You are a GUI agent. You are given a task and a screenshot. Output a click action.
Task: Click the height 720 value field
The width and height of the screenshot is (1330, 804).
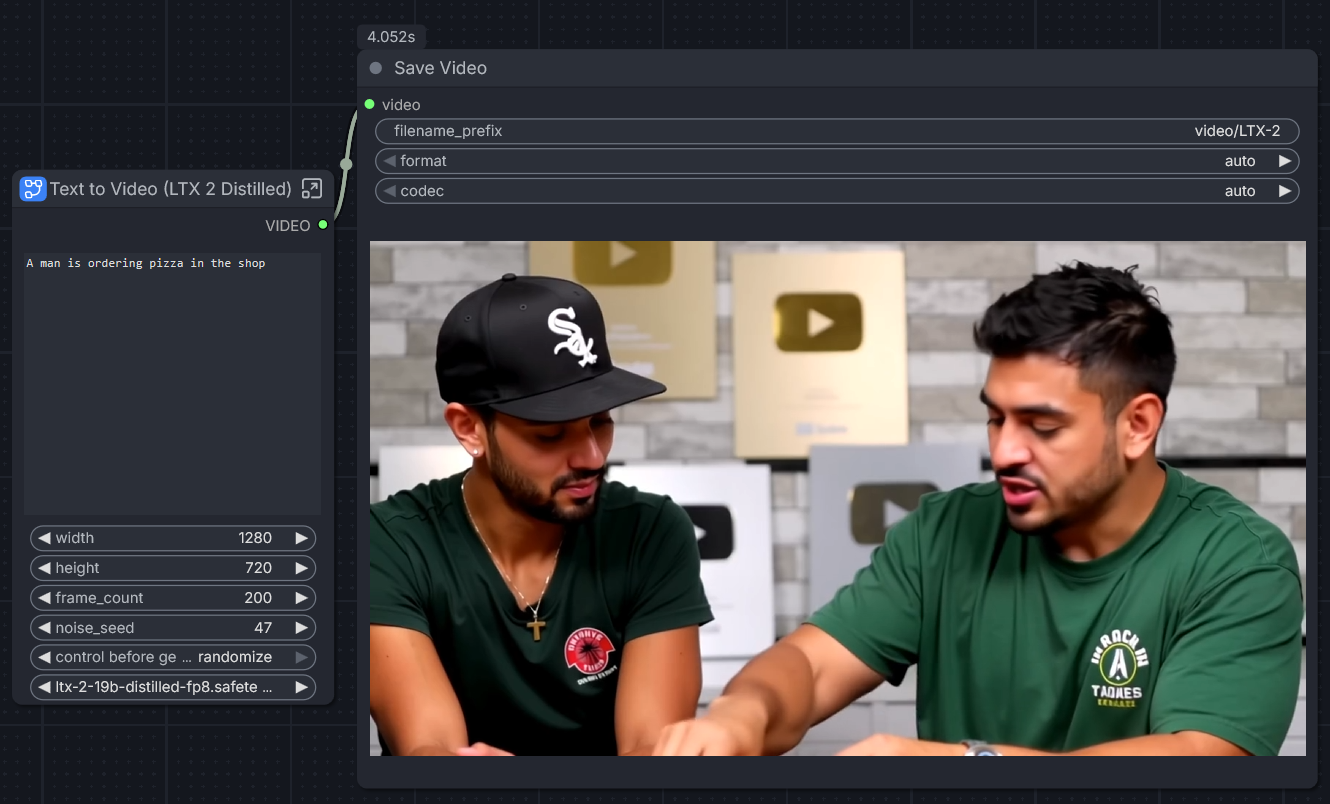(x=173, y=568)
